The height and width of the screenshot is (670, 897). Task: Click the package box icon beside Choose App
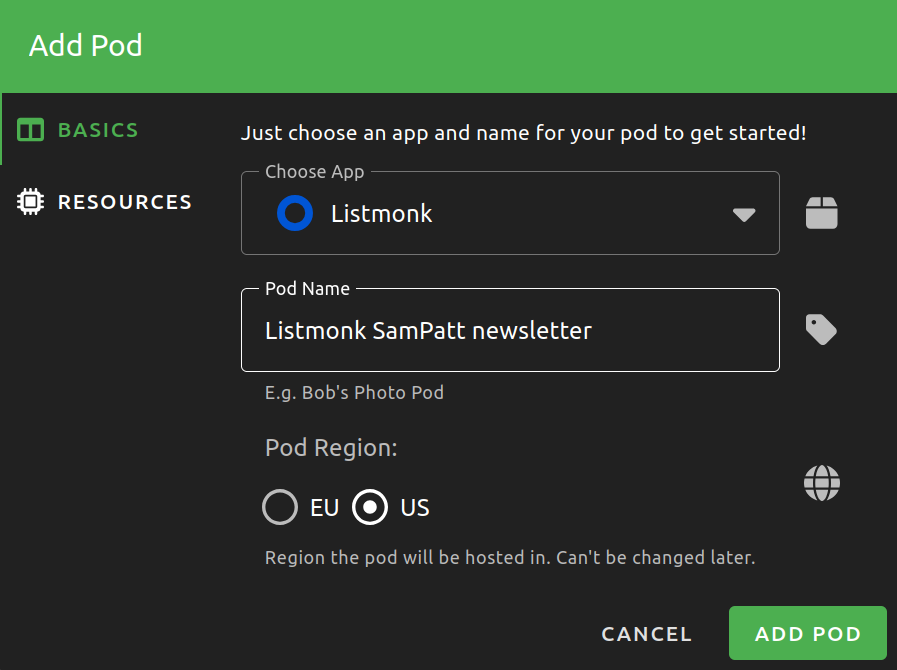[x=821, y=213]
